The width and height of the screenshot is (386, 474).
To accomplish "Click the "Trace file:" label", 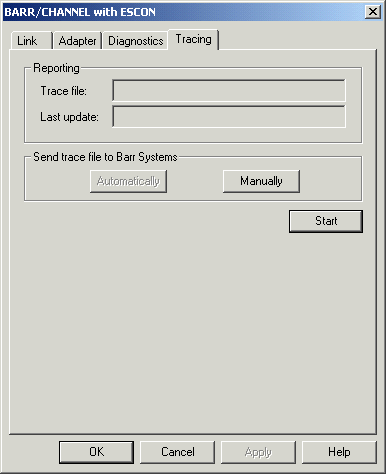I will 64,91.
